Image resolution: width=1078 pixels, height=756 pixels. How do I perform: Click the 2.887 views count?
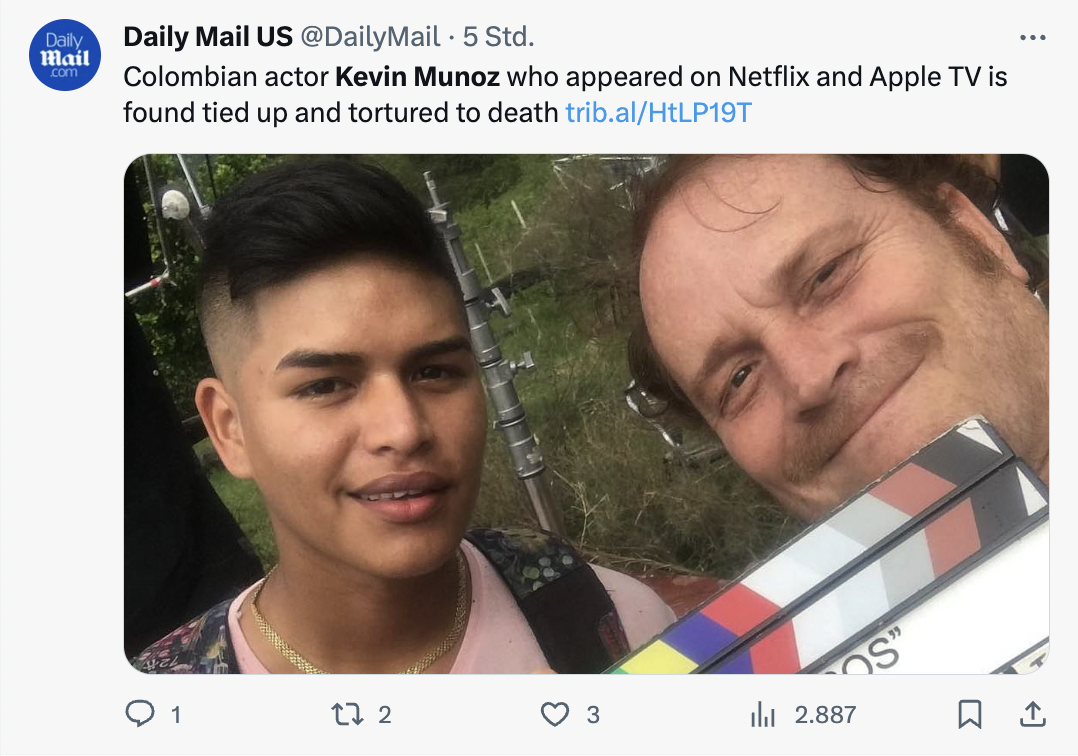pyautogui.click(x=825, y=714)
